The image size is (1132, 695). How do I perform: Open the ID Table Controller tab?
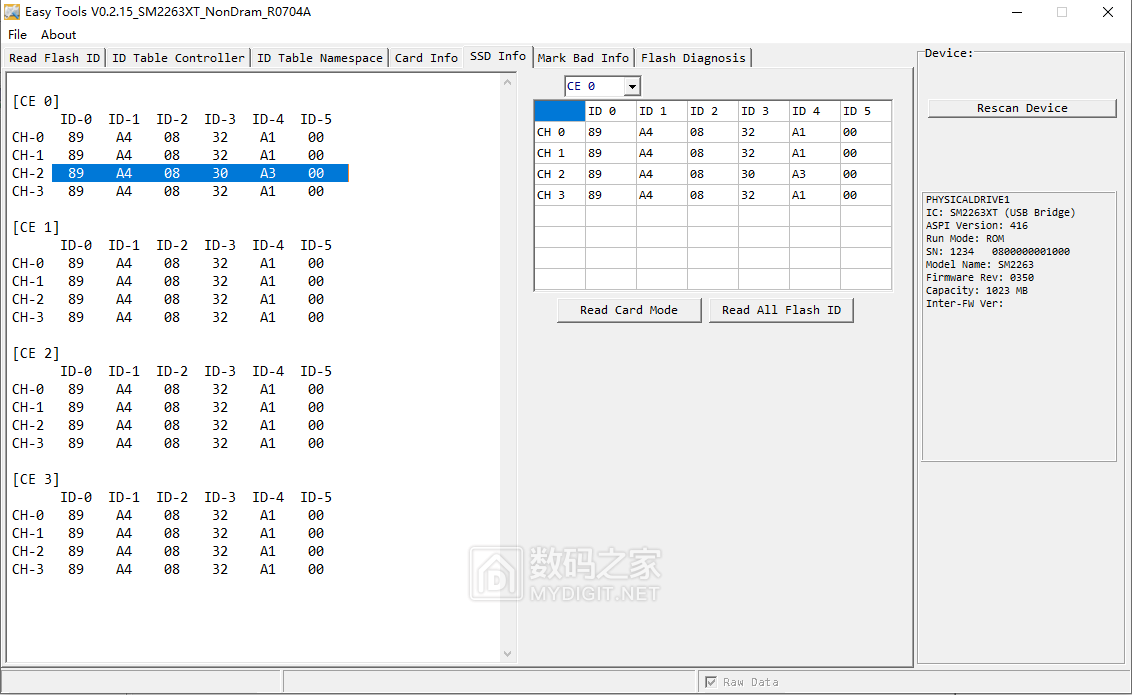178,57
